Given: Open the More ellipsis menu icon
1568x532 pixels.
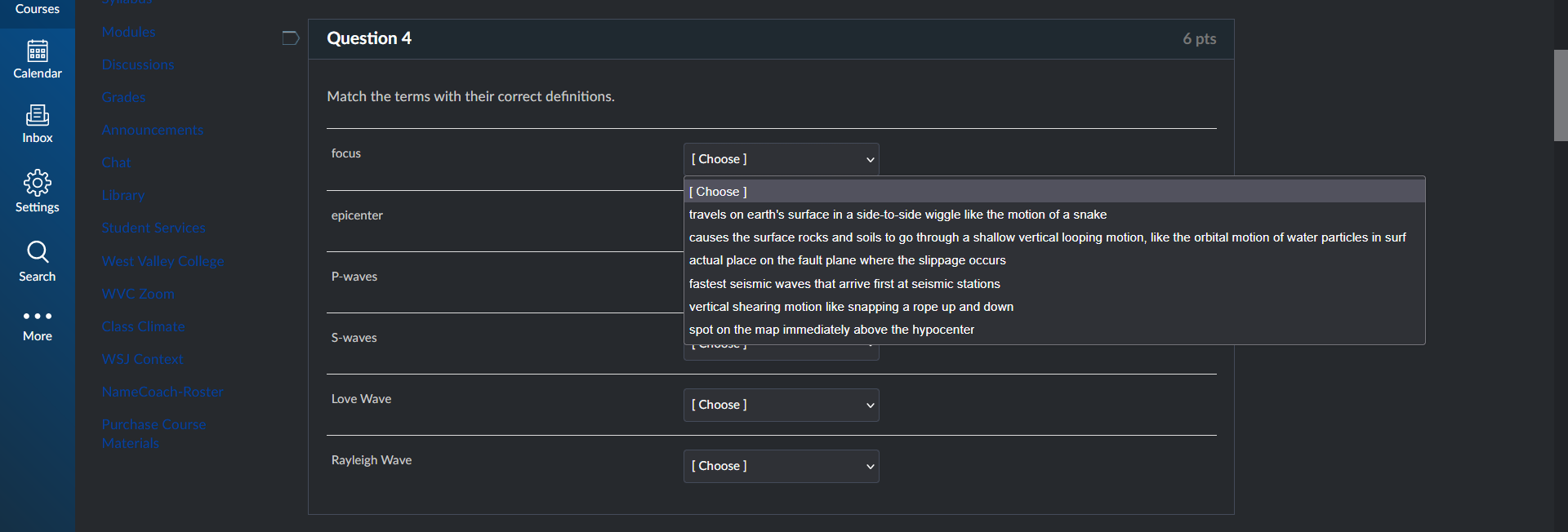Looking at the screenshot, I should pos(38,317).
